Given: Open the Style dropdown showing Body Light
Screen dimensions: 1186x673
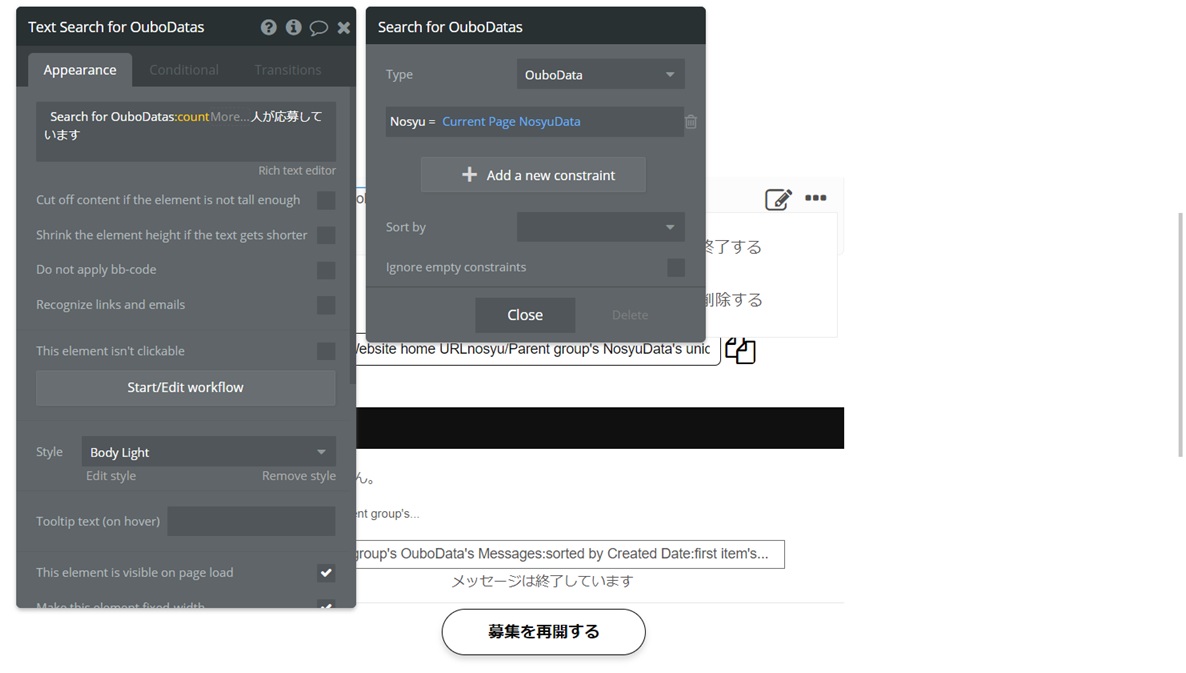Looking at the screenshot, I should (x=209, y=452).
